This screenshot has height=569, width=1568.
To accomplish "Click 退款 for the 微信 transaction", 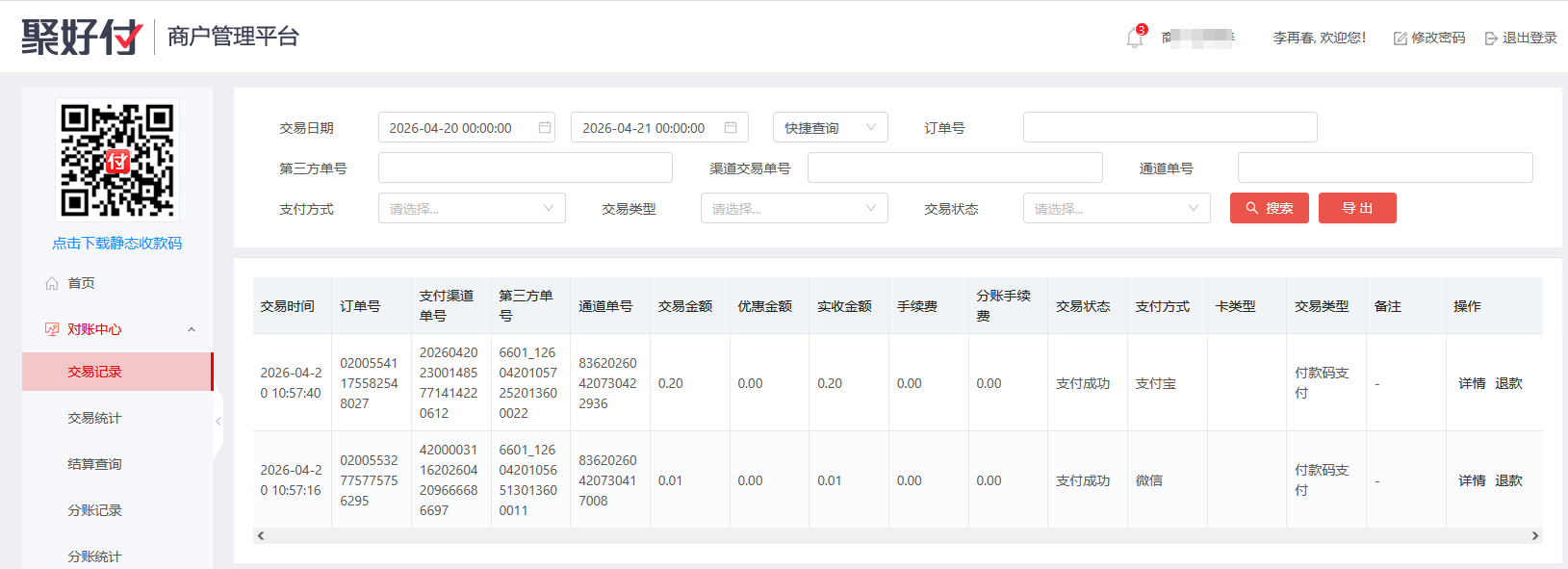I will tap(1508, 480).
